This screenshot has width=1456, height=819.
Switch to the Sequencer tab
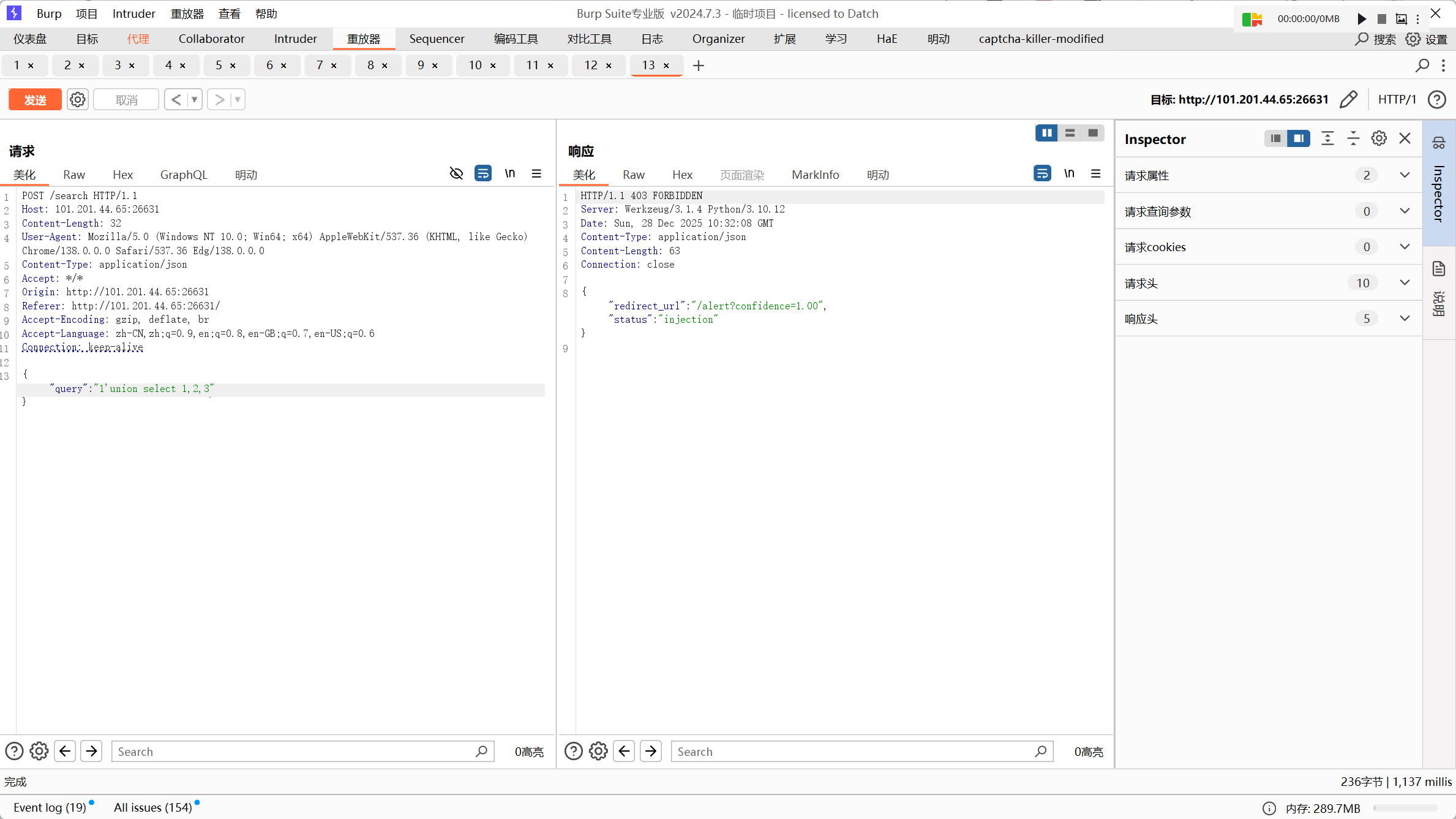point(437,39)
